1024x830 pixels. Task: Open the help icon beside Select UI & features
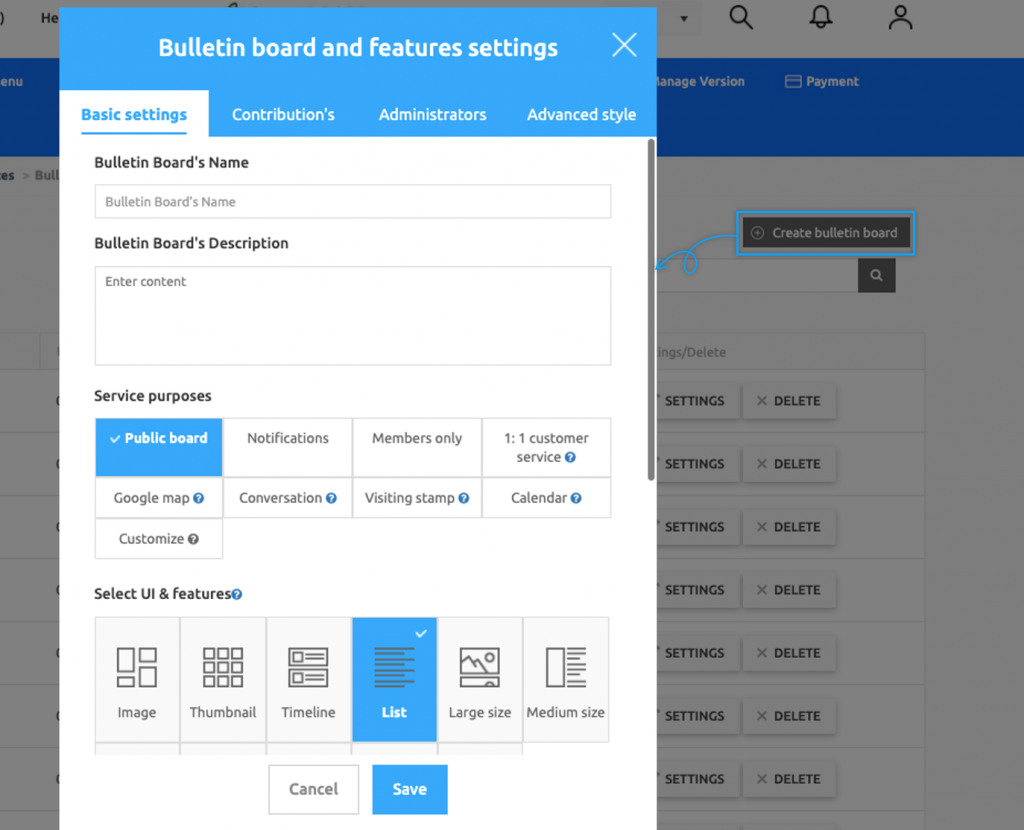coord(237,594)
